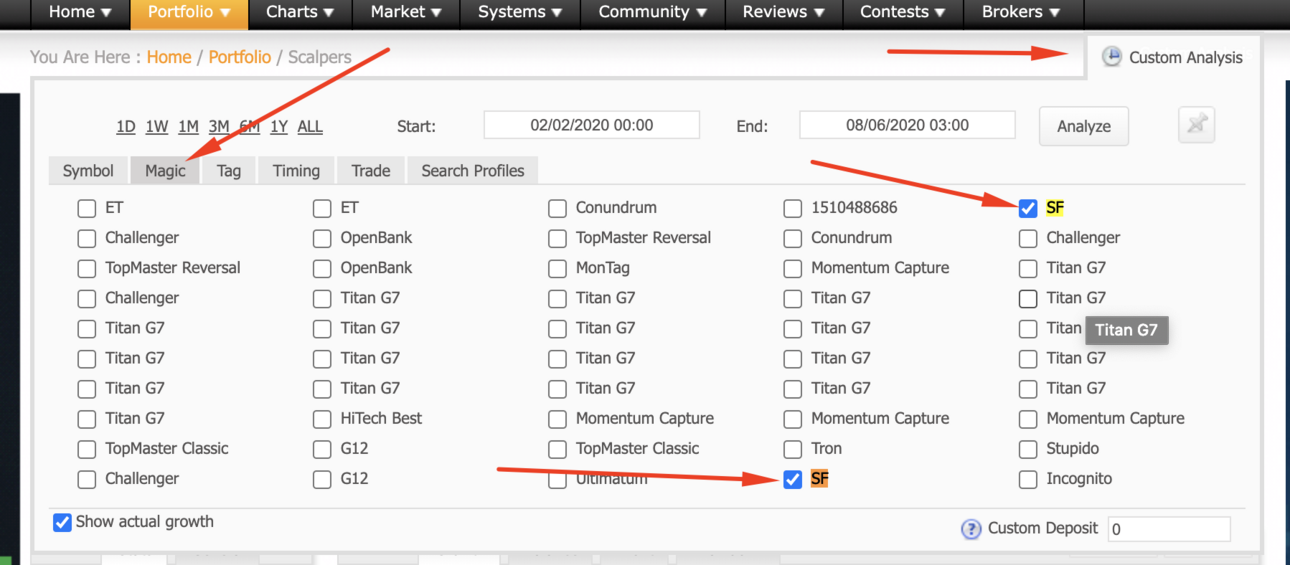Viewport: 1290px width, 565px height.
Task: Click the Custom Deposit input field
Action: (x=1169, y=529)
